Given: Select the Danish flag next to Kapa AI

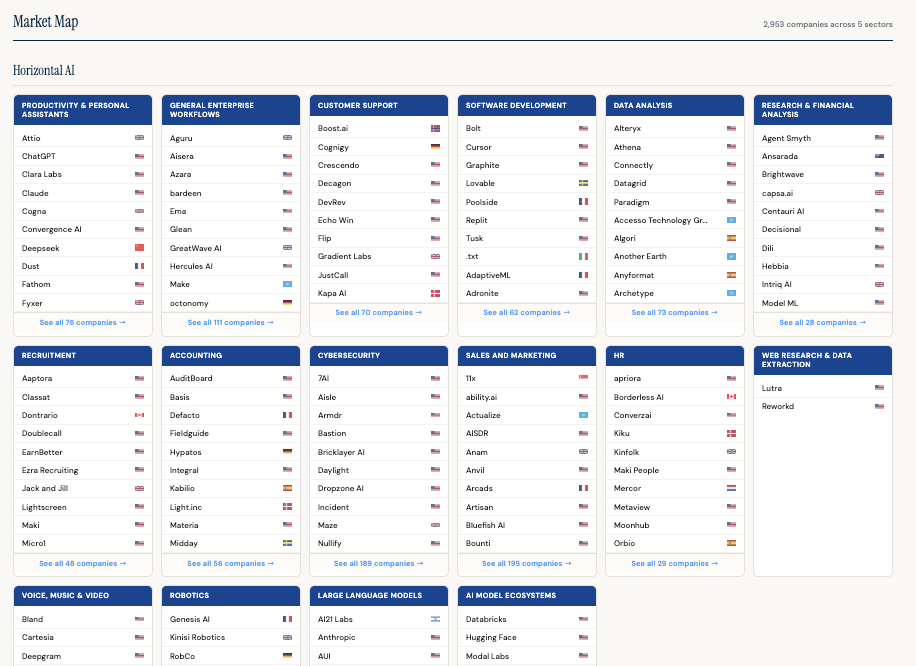Looking at the screenshot, I should tap(434, 293).
